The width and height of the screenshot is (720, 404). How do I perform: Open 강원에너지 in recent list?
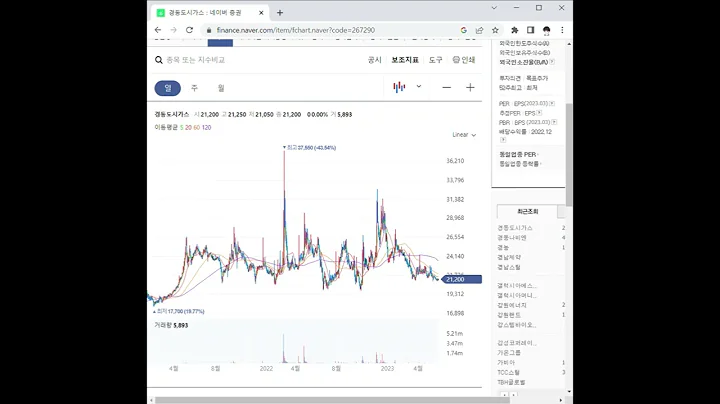point(512,305)
